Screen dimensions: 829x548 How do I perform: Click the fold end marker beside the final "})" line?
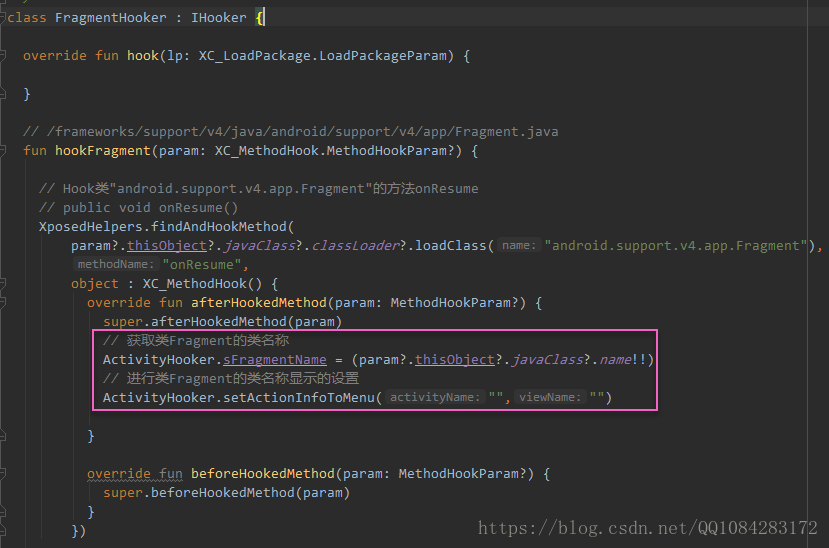pyautogui.click(x=3, y=530)
